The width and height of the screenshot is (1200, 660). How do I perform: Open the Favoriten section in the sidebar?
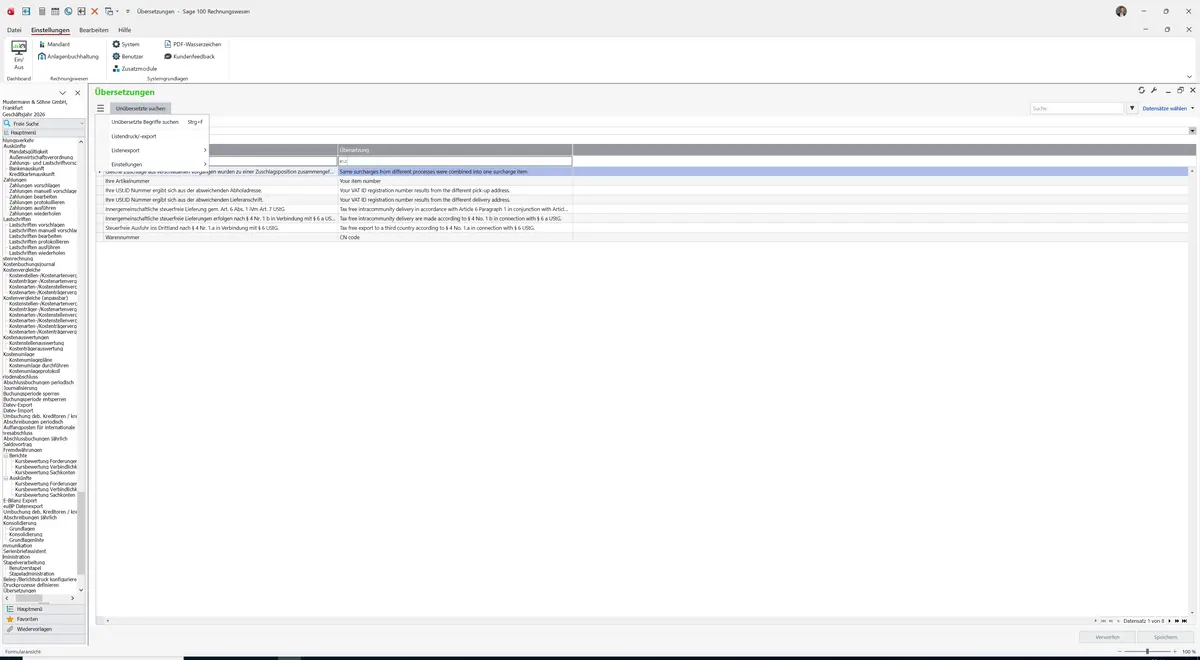click(43, 619)
